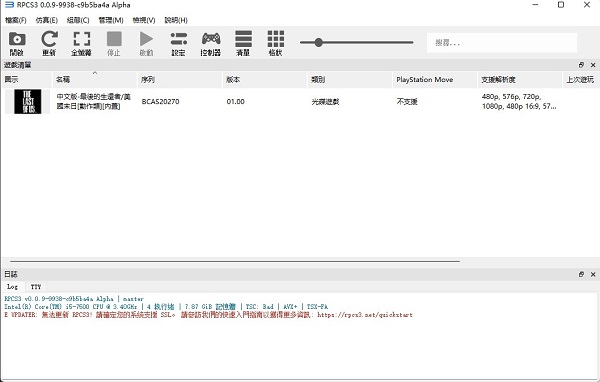Screen dimensions: 600x382
Task: Sort by the Category (類別) column header
Action: point(350,80)
